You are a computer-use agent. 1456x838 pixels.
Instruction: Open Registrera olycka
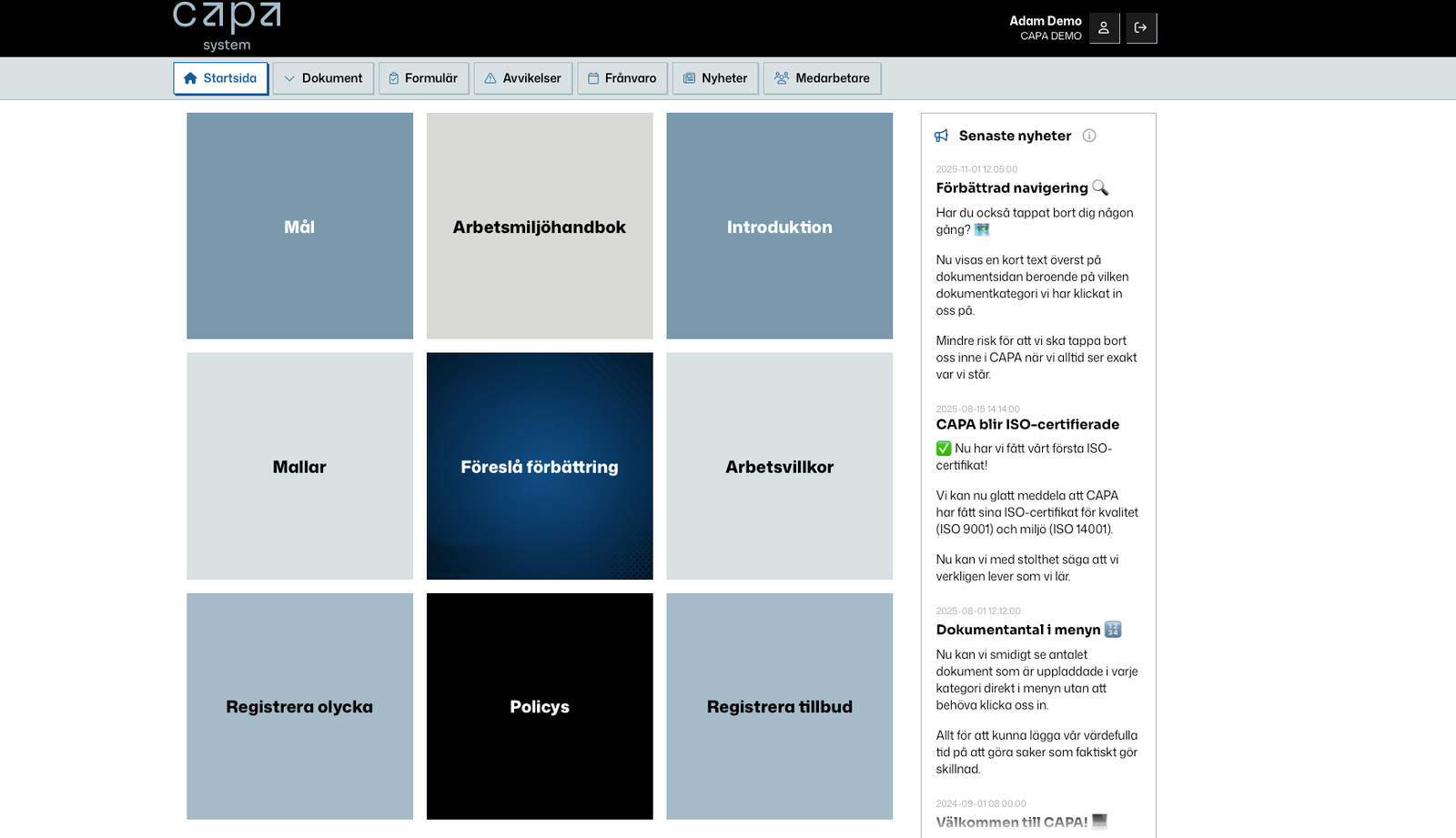click(299, 706)
